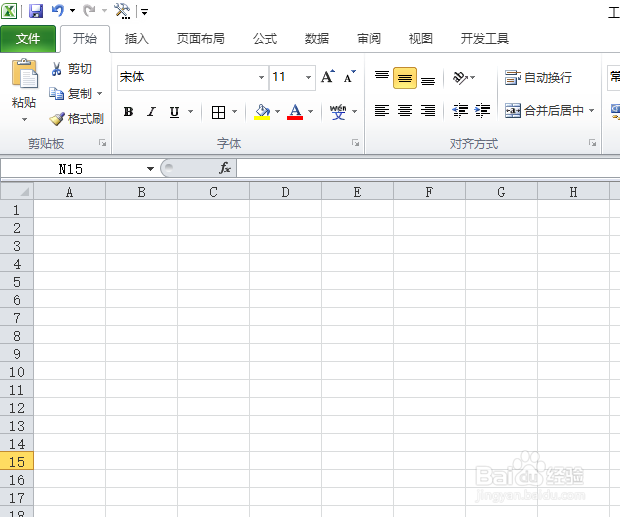
Task: Click the wén phonetic guide icon
Action: pos(338,112)
